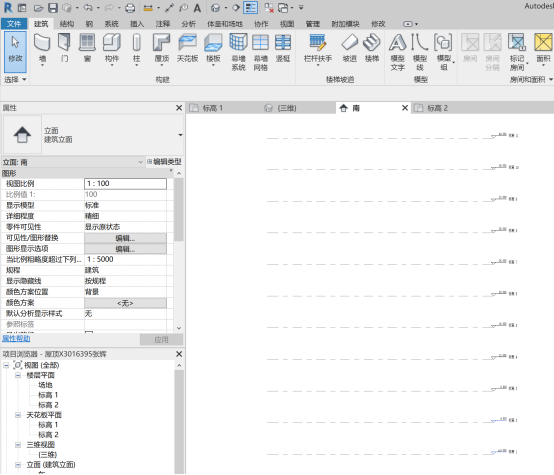Select the 天花板 (Ceiling) tool
The image size is (554, 475).
tap(187, 48)
